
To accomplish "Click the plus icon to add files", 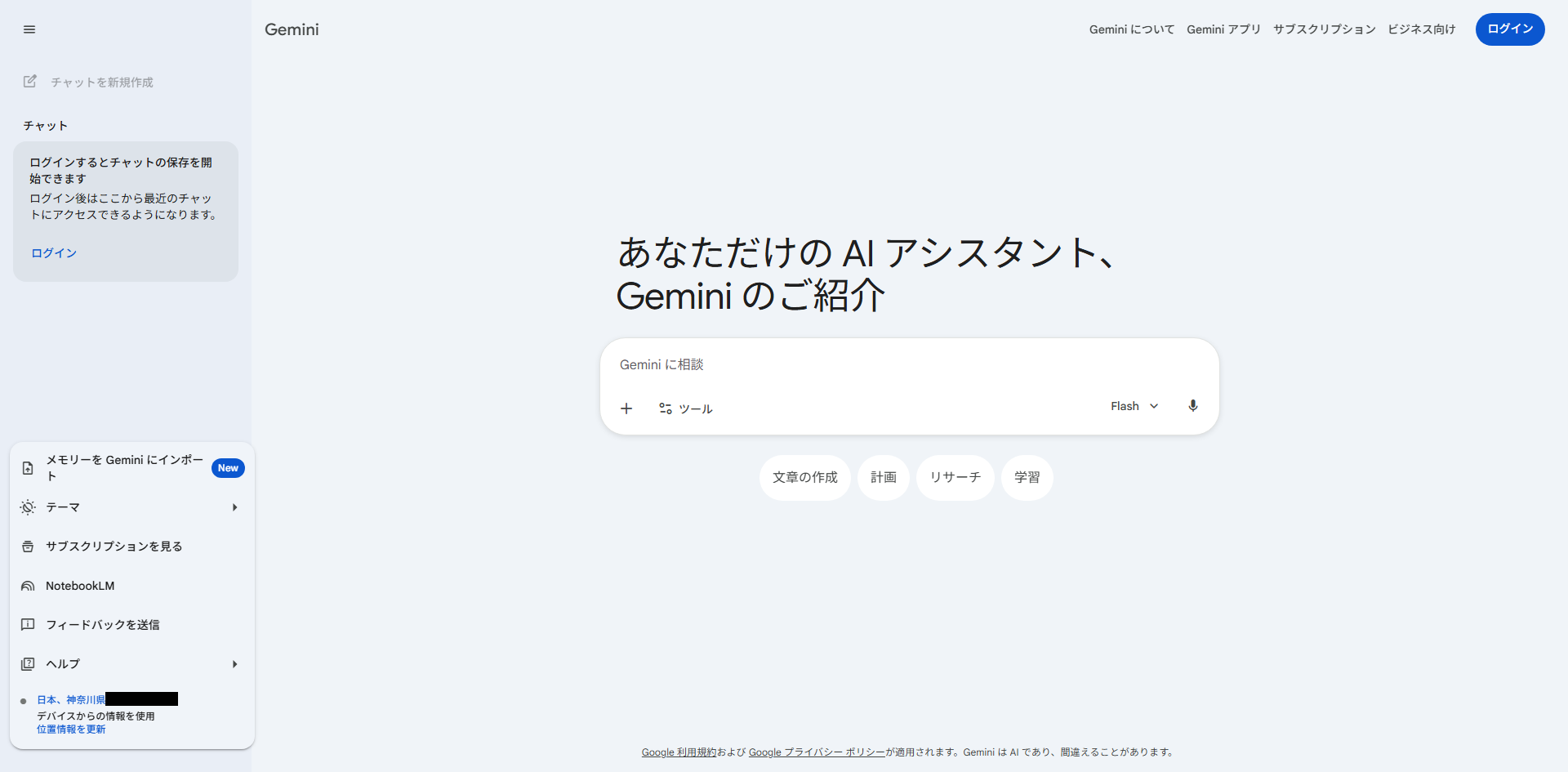I will pyautogui.click(x=626, y=408).
